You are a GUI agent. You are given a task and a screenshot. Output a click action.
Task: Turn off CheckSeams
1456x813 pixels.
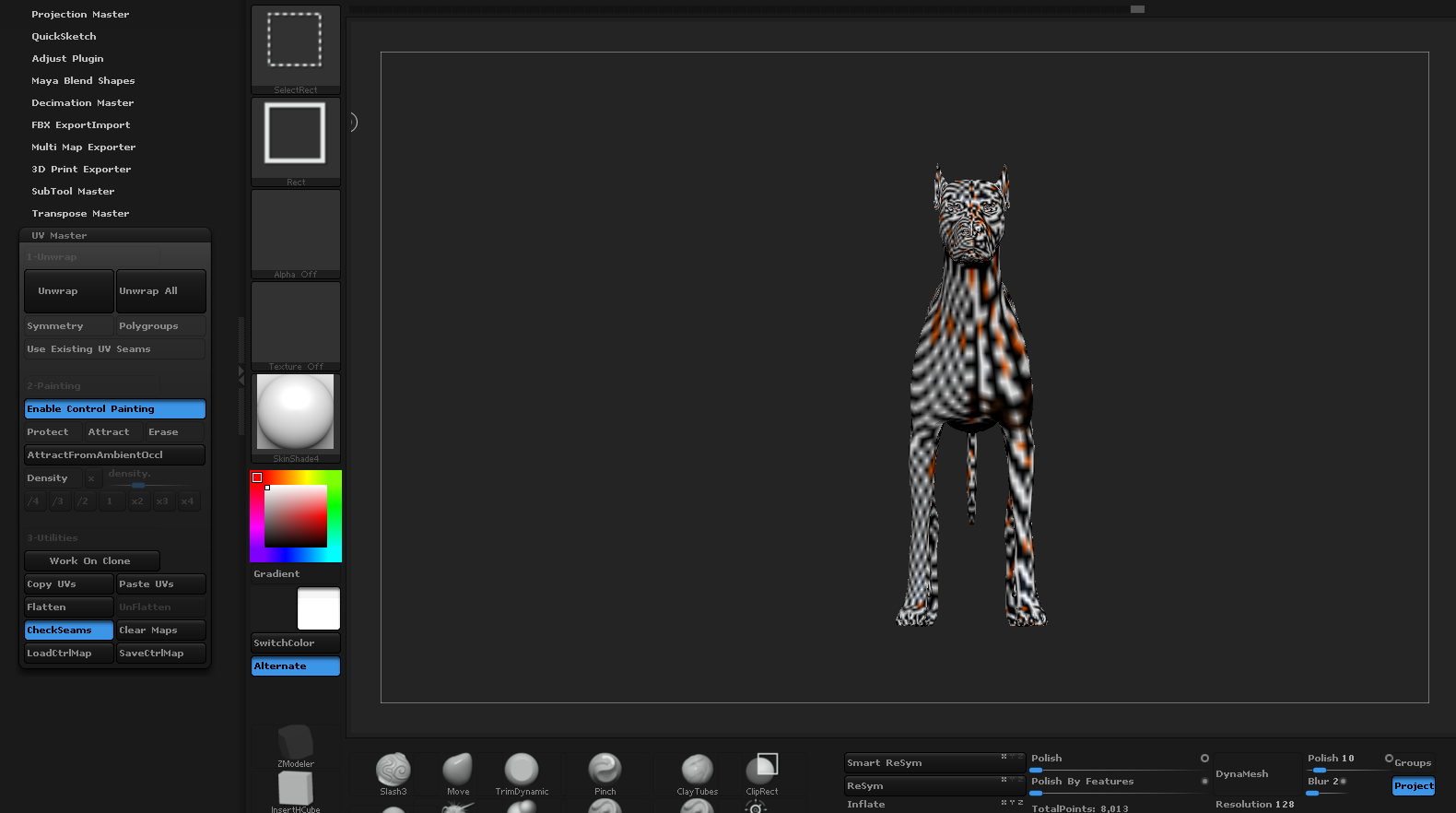pos(68,630)
